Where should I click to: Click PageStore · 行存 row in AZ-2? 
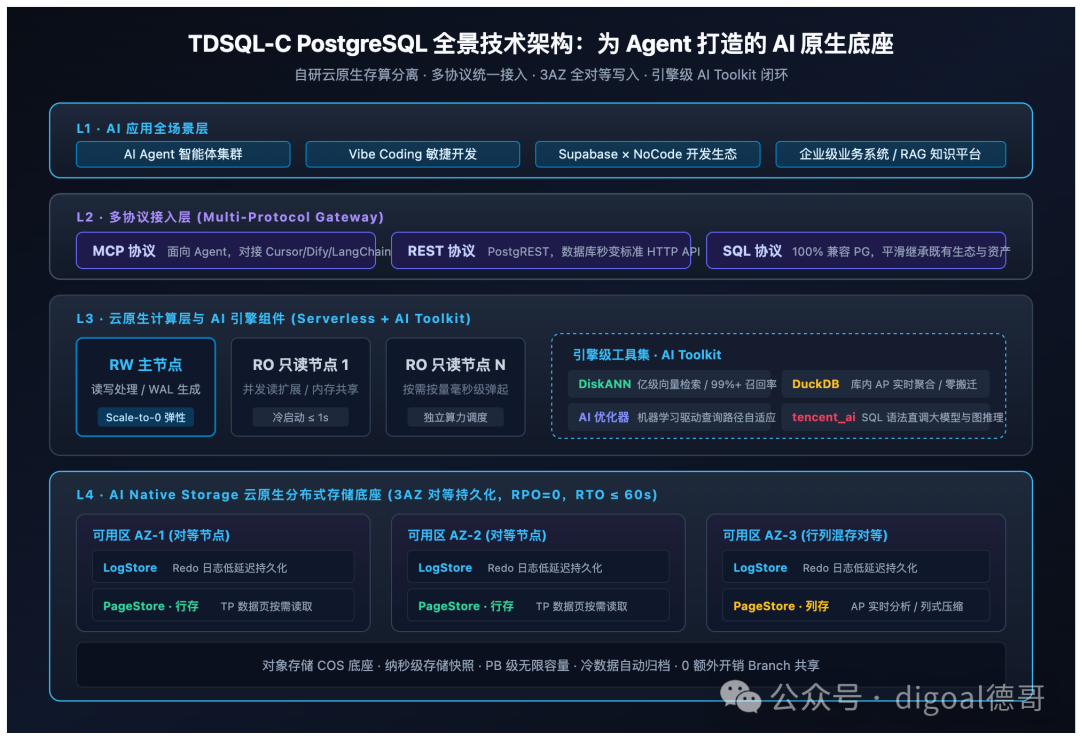pyautogui.click(x=538, y=606)
